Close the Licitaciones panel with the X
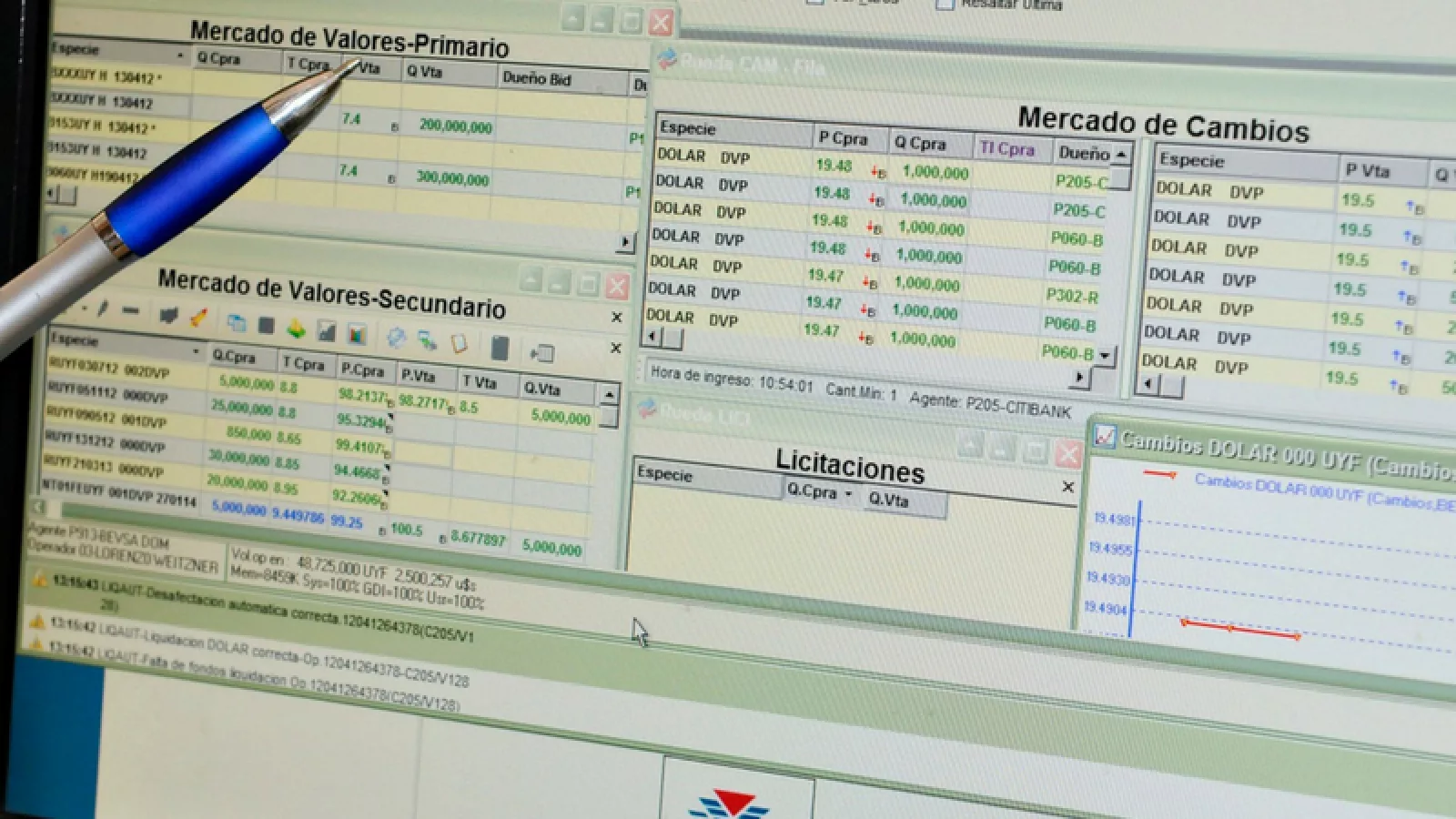Screen dimensions: 1456x819 coord(1068,488)
